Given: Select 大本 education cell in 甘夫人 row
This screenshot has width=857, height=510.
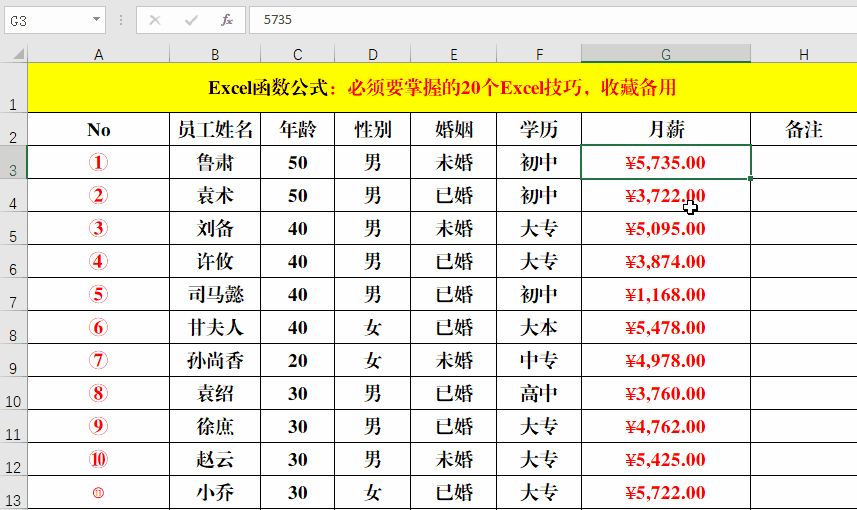Looking at the screenshot, I should 539,327.
